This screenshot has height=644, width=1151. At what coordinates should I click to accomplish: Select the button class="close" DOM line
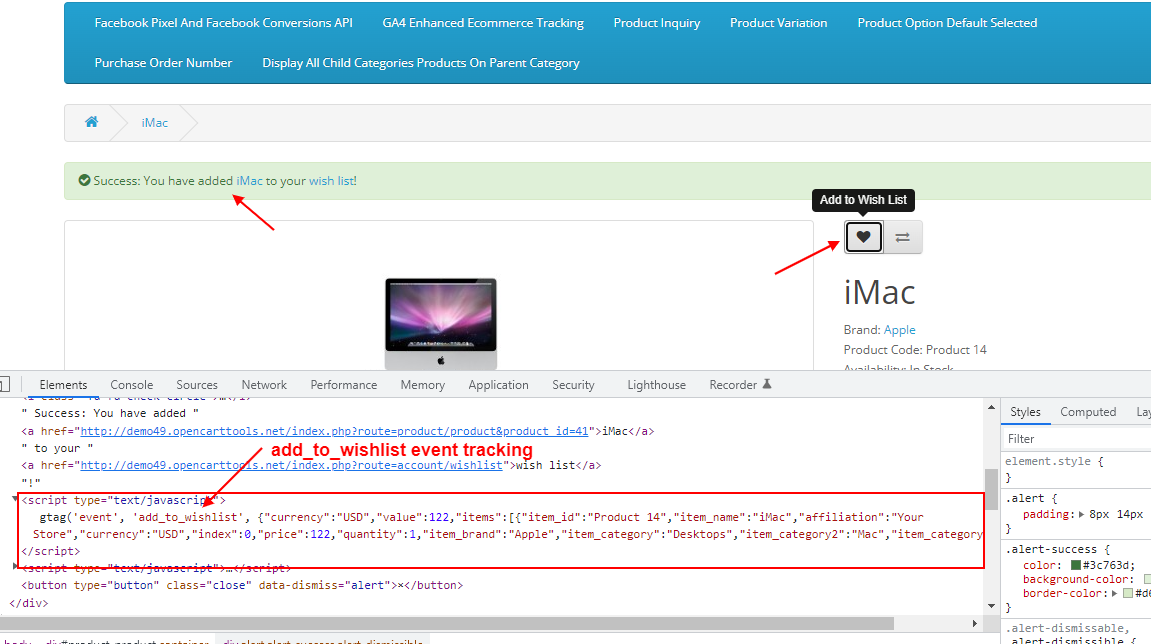tap(242, 585)
